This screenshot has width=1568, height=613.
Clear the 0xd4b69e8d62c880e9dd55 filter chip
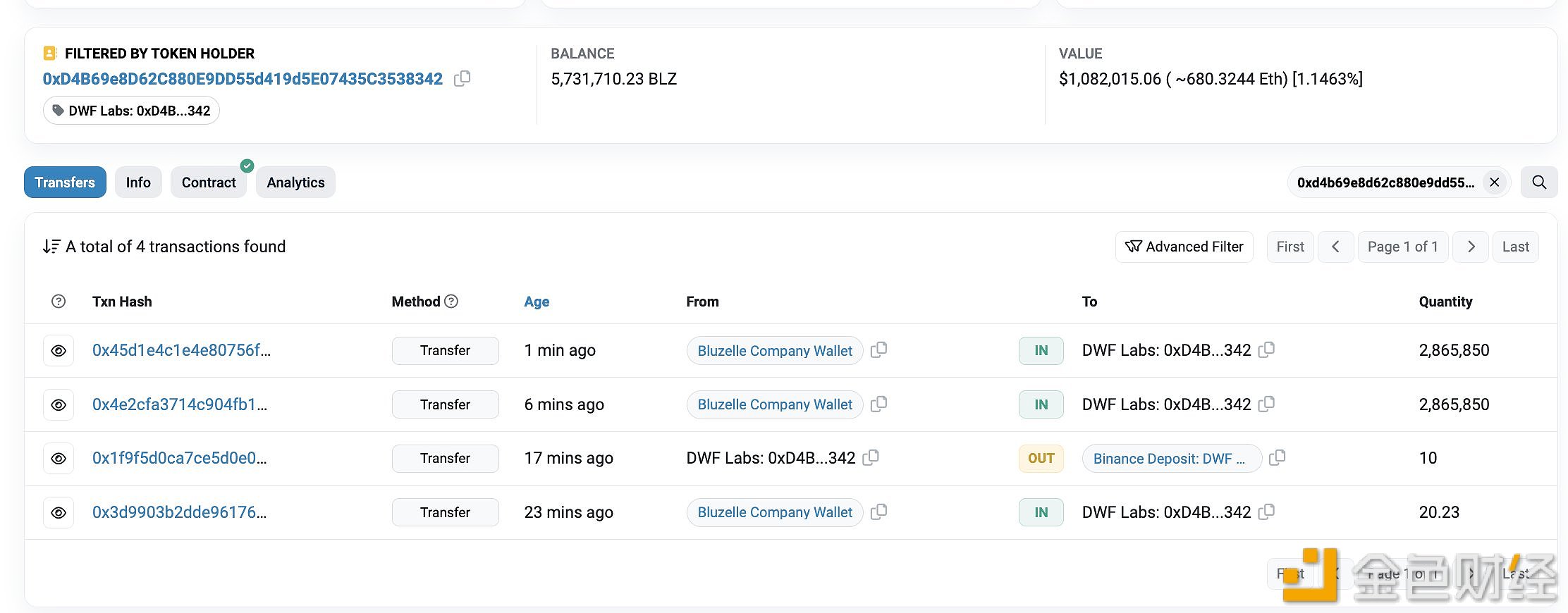pyautogui.click(x=1494, y=182)
